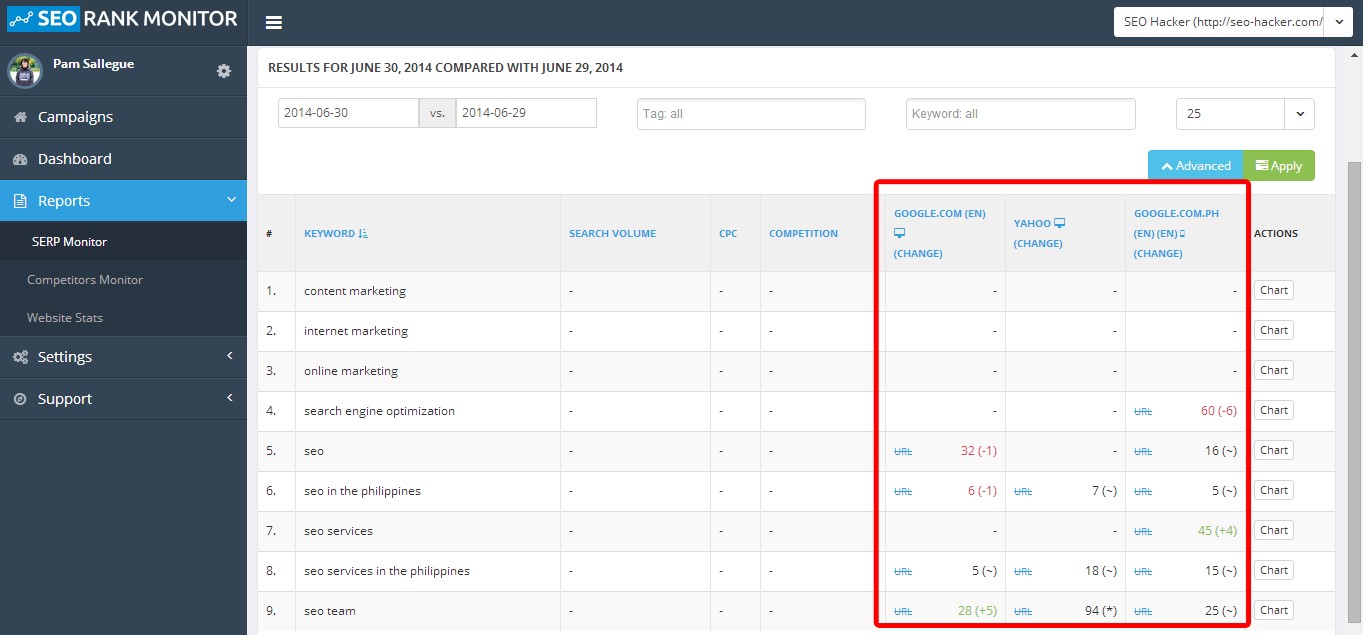Click URL link beside 94 (*) for seo team
The width and height of the screenshot is (1363, 635).
pyautogui.click(x=1023, y=612)
